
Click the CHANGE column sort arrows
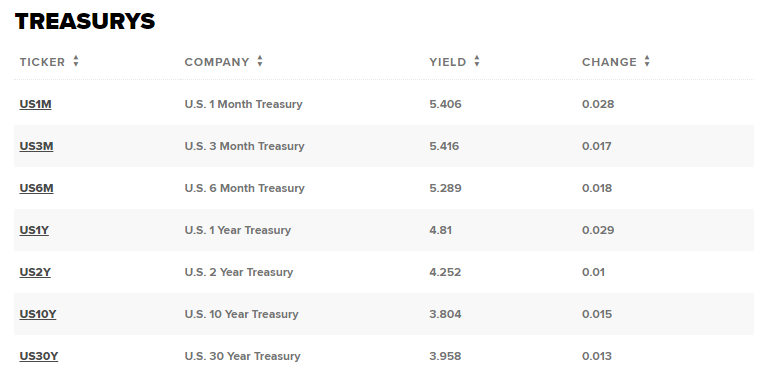click(647, 61)
